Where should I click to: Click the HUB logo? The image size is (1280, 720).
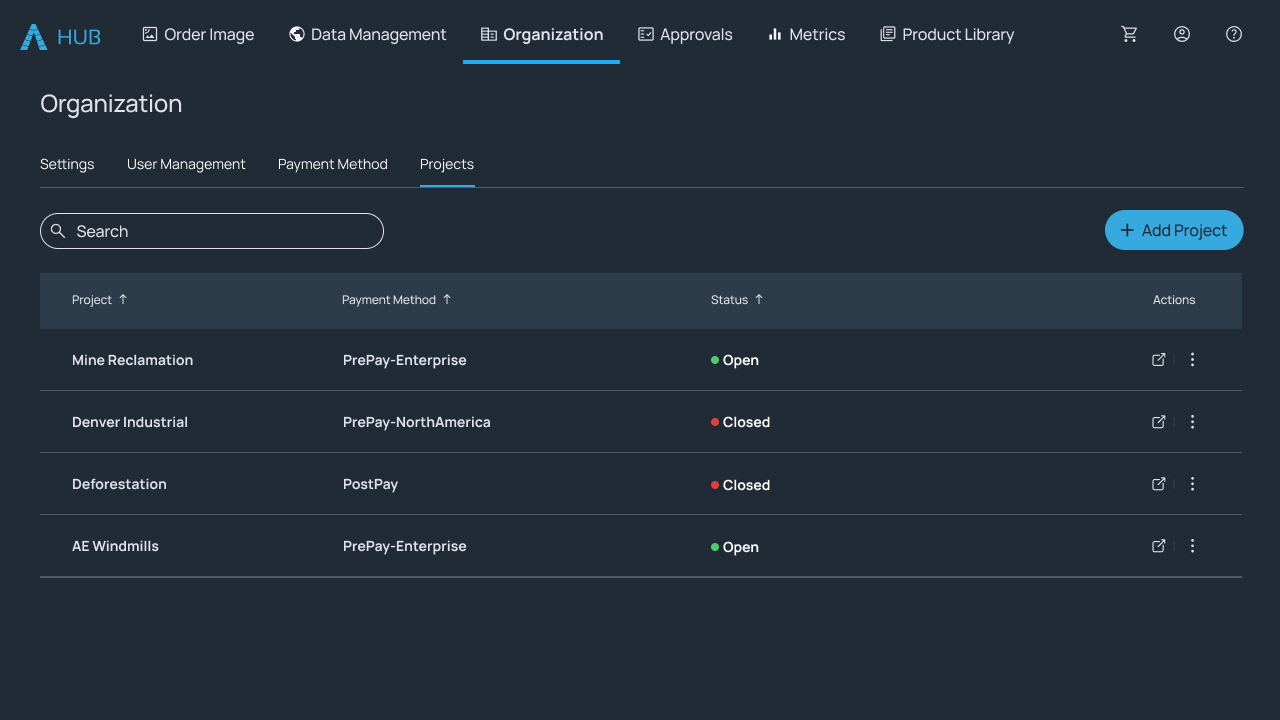[61, 37]
